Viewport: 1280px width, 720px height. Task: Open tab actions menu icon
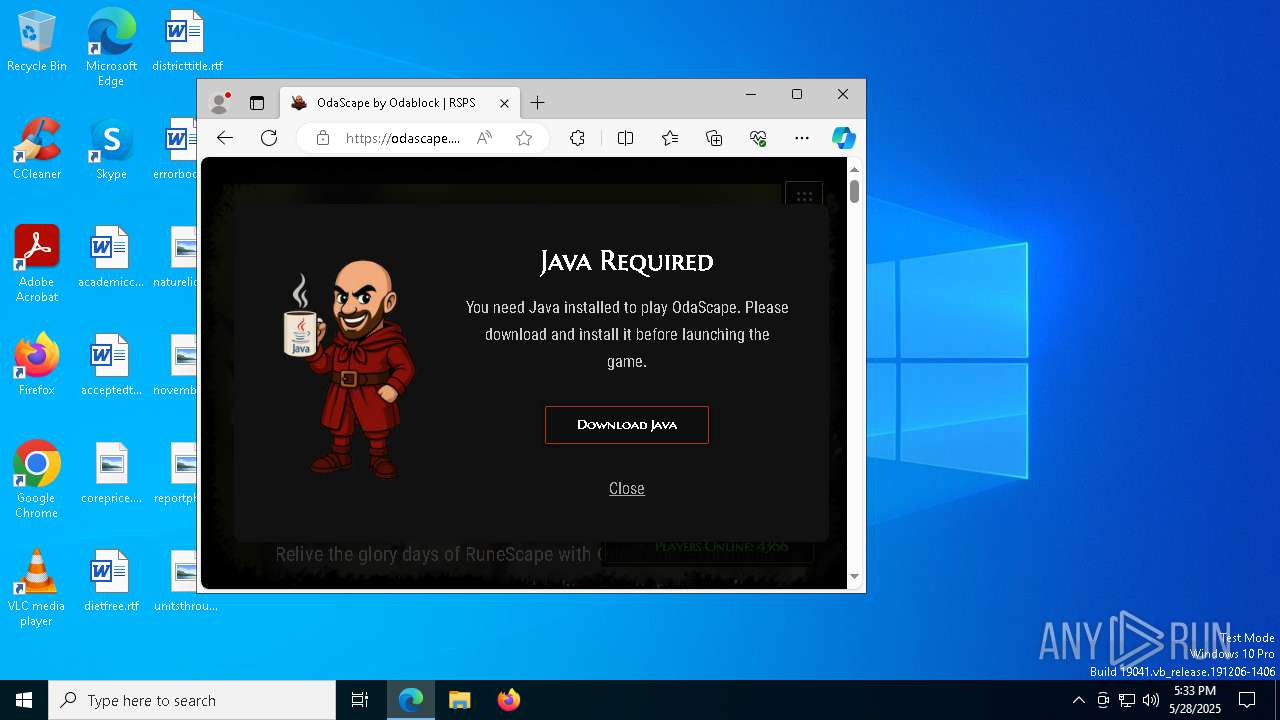[257, 103]
